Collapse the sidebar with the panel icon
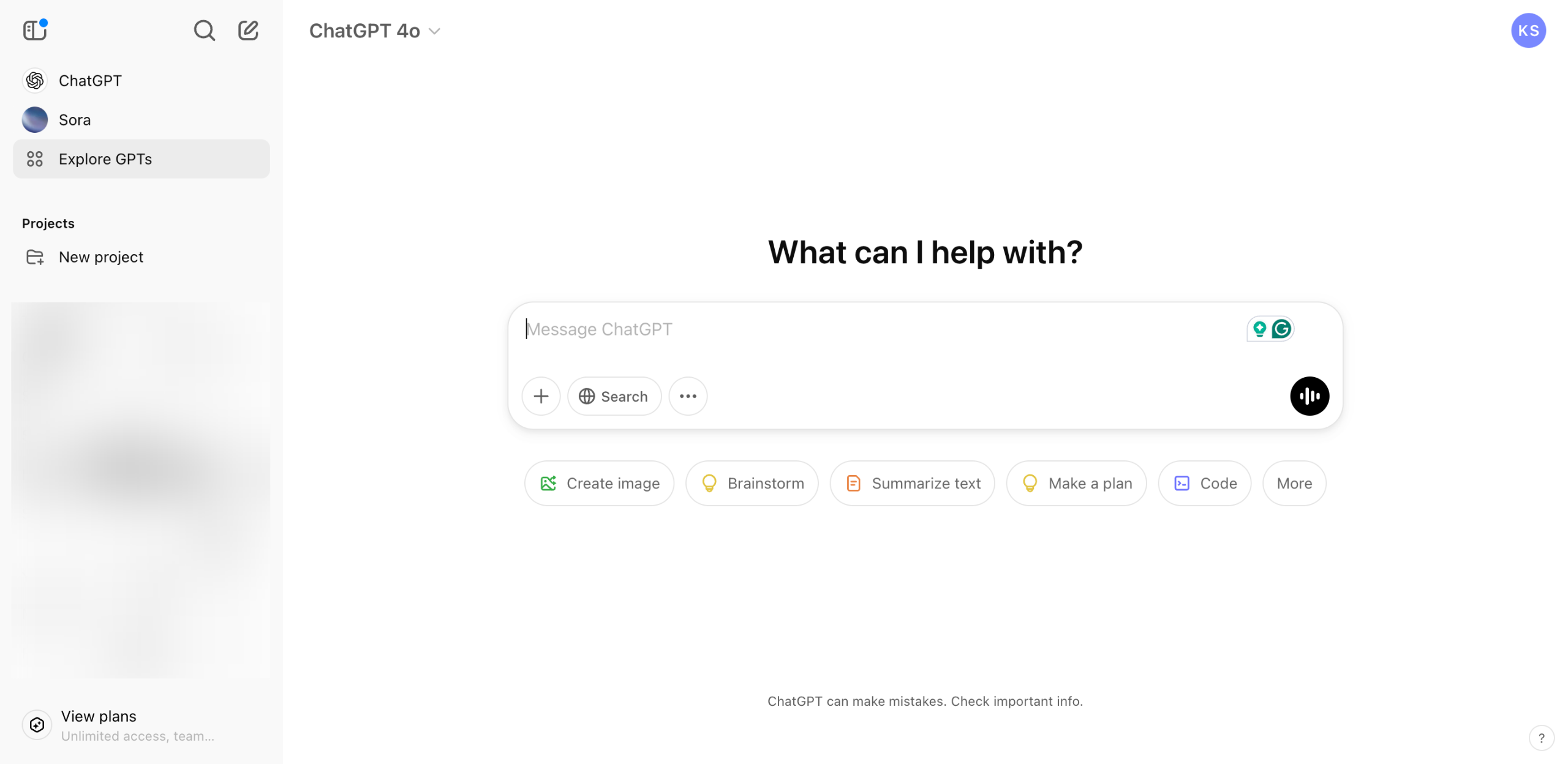The image size is (1568, 764). [x=35, y=30]
